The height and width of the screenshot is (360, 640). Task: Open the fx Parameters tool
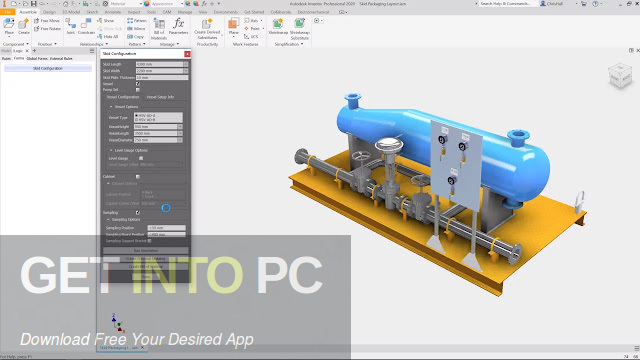pyautogui.click(x=178, y=26)
